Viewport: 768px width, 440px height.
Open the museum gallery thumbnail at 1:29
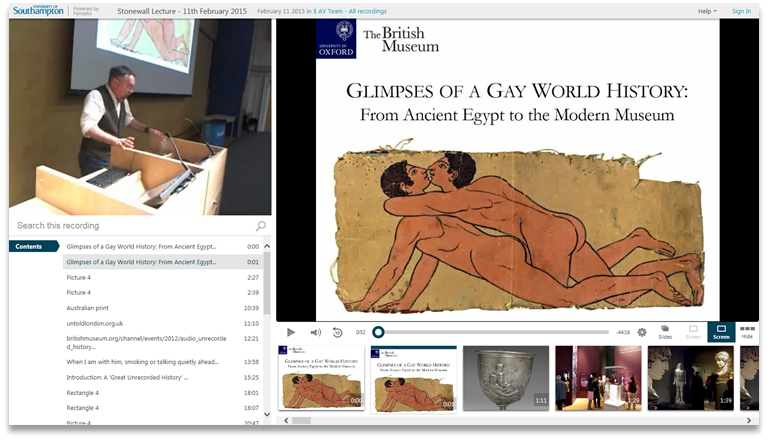(598, 378)
